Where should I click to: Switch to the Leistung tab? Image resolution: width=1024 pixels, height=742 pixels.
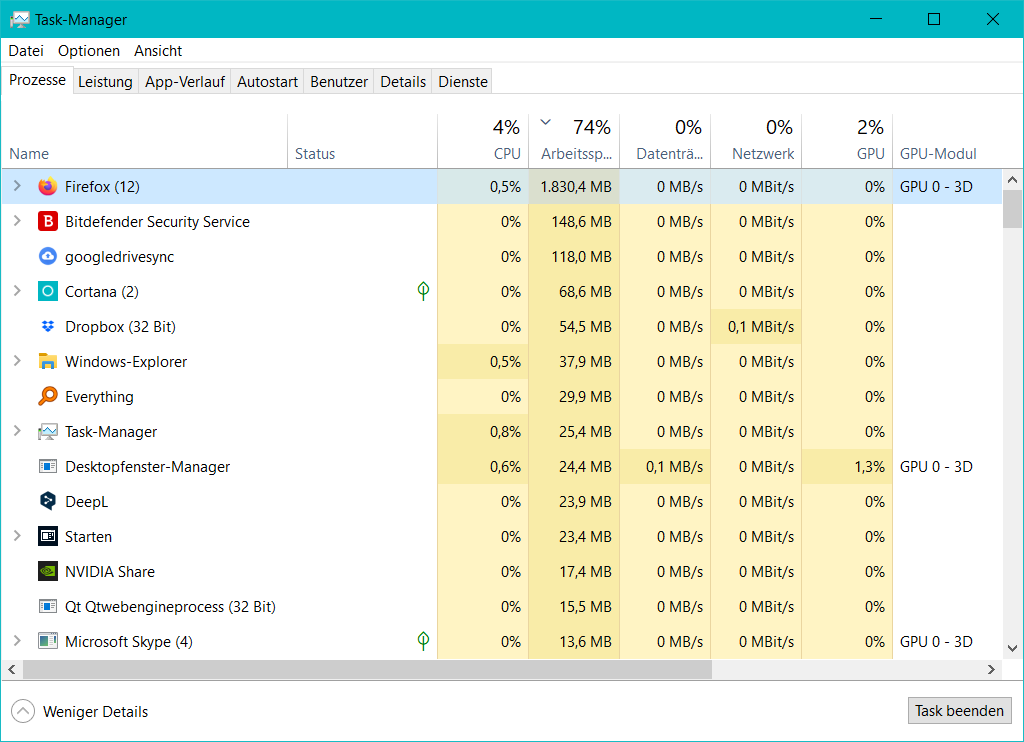(105, 82)
